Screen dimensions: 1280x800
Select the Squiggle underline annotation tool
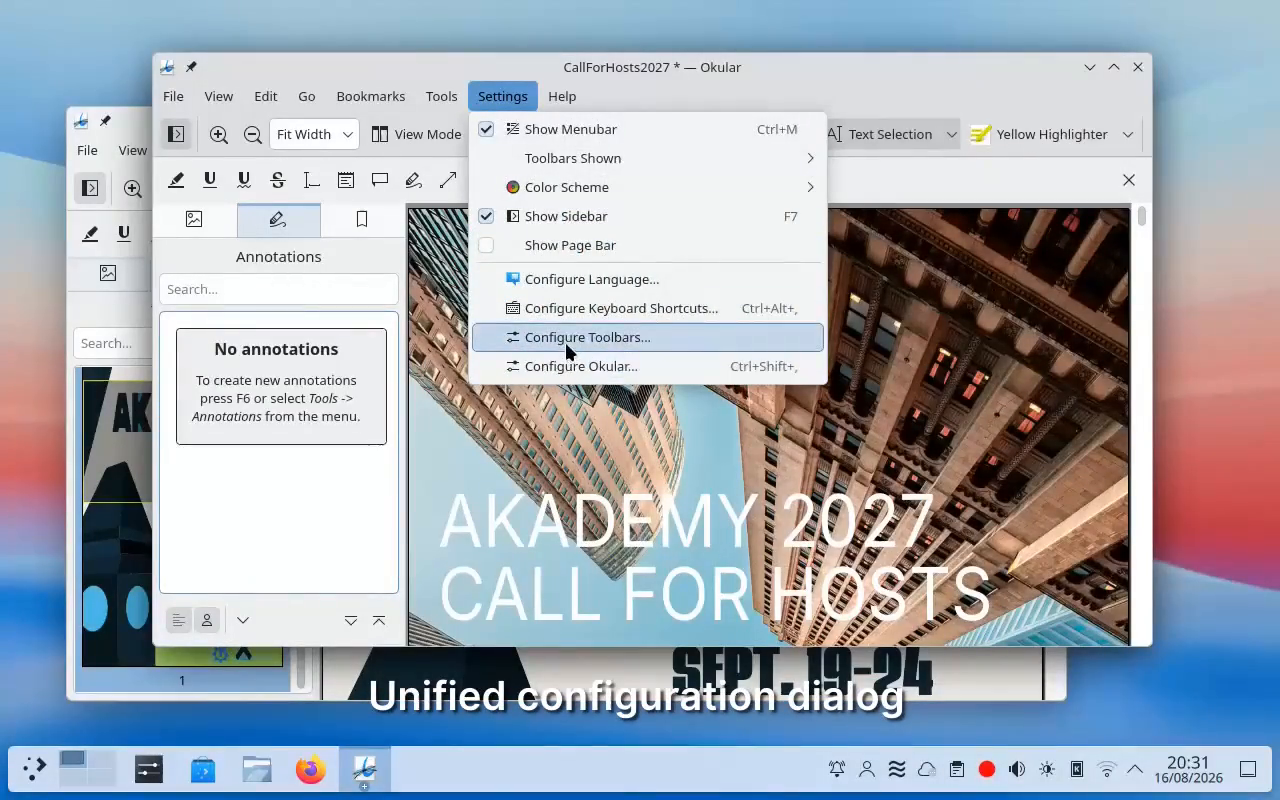(x=244, y=180)
